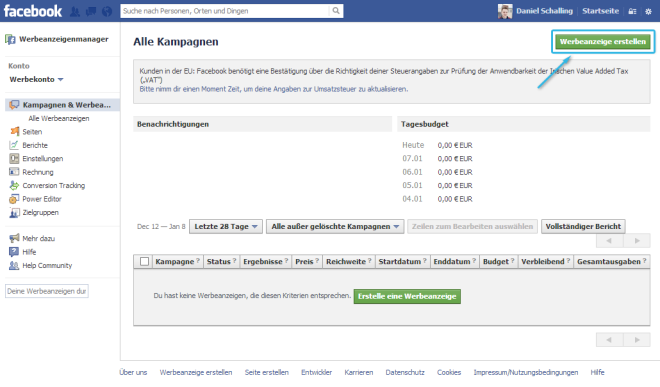Open Daniel Schalling profile picture
This screenshot has width=660, height=387.
click(x=505, y=11)
